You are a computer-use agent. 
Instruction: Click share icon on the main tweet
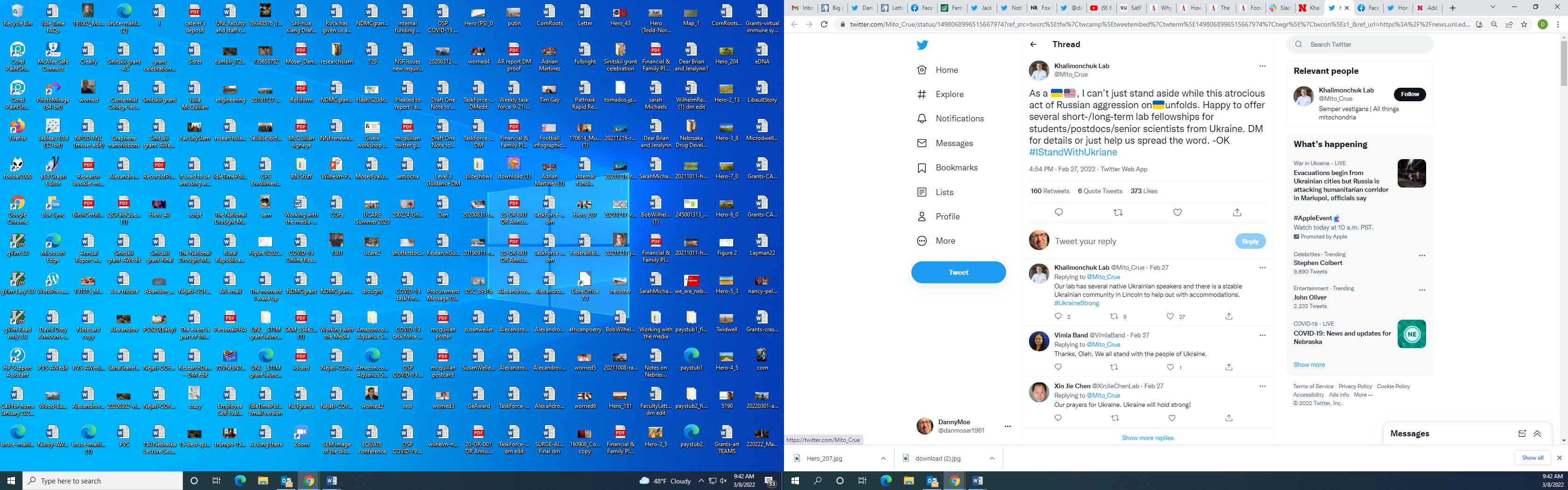pos(1236,212)
